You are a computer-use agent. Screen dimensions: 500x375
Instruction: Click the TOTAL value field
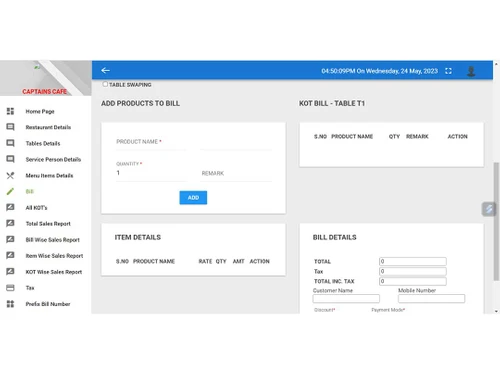coord(413,261)
